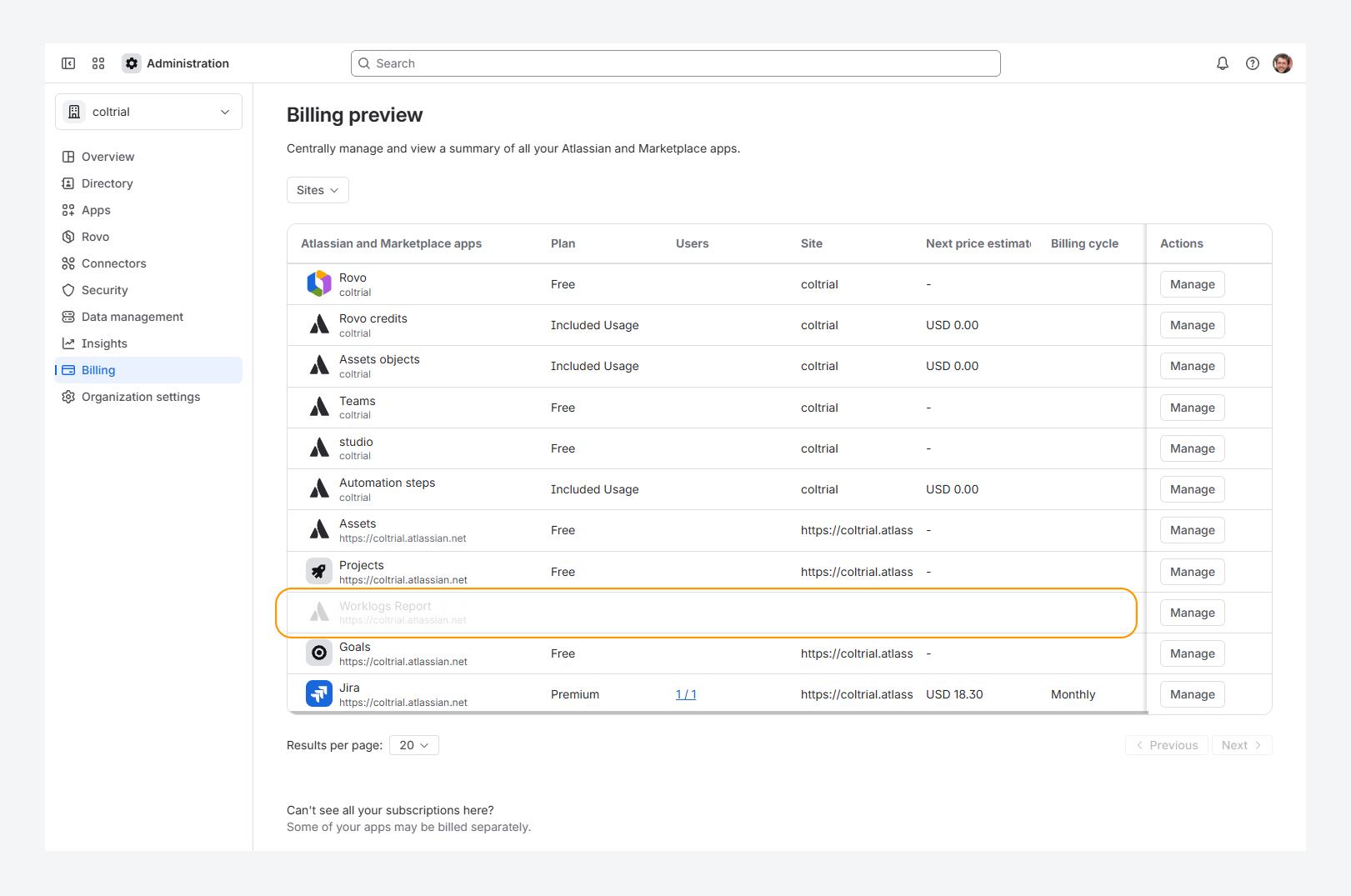Click the Rovo credits Atlassian logo

[319, 325]
